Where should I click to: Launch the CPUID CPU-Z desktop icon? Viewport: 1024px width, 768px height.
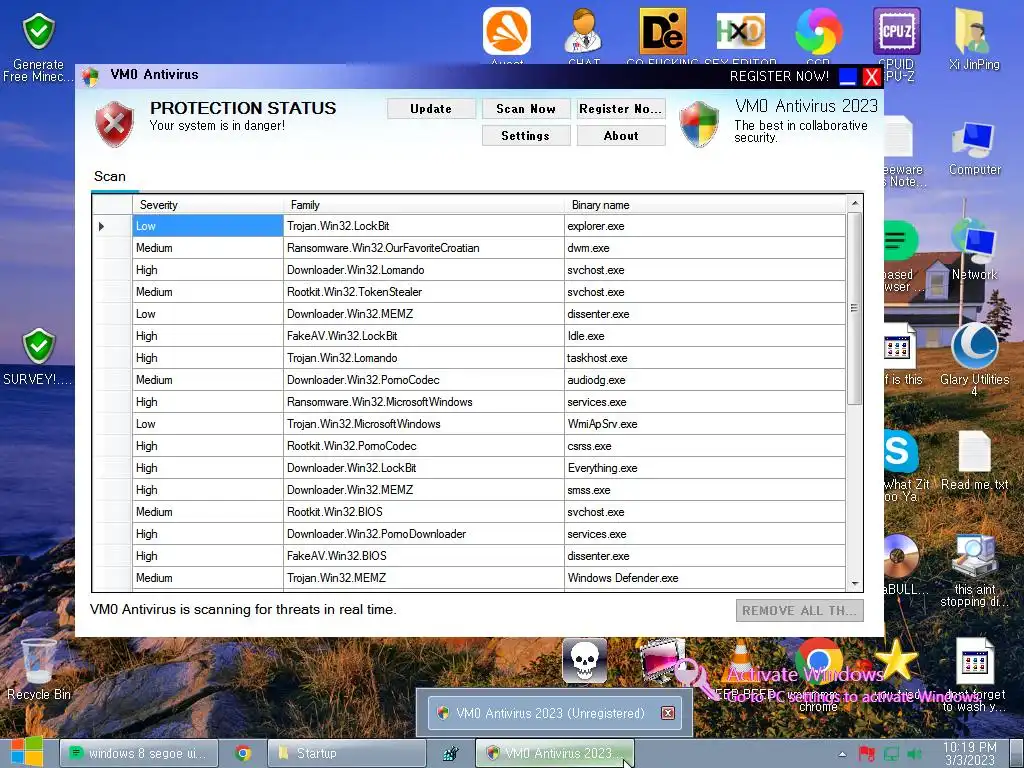pos(897,32)
